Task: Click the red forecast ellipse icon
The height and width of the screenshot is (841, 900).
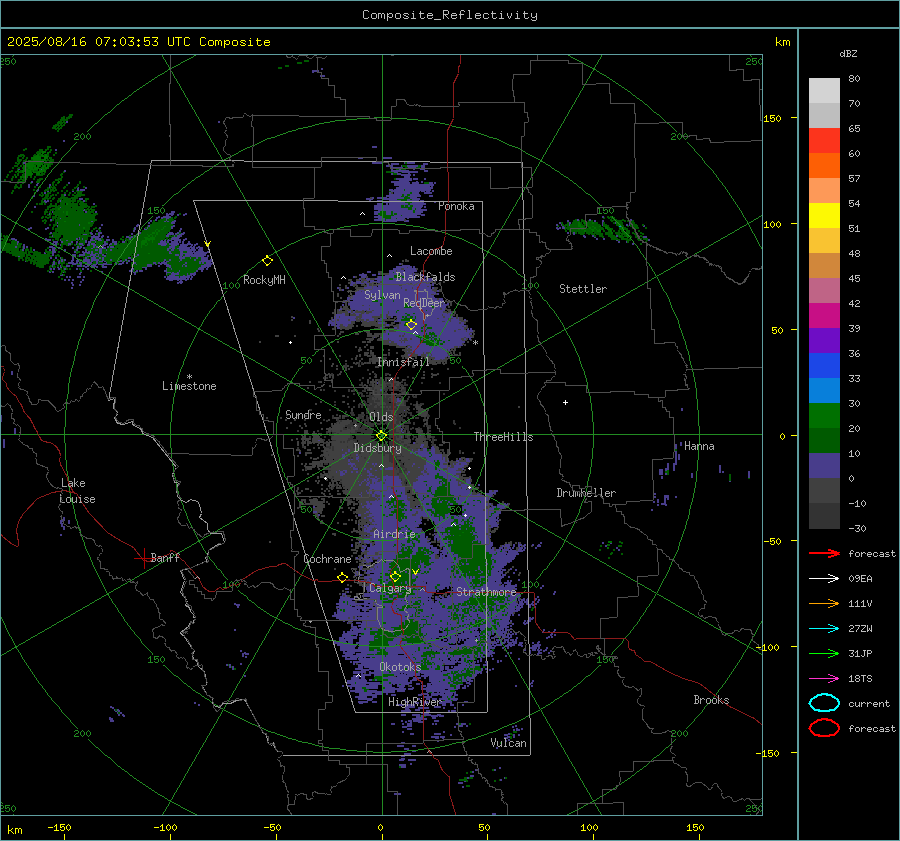Action: pyautogui.click(x=824, y=728)
